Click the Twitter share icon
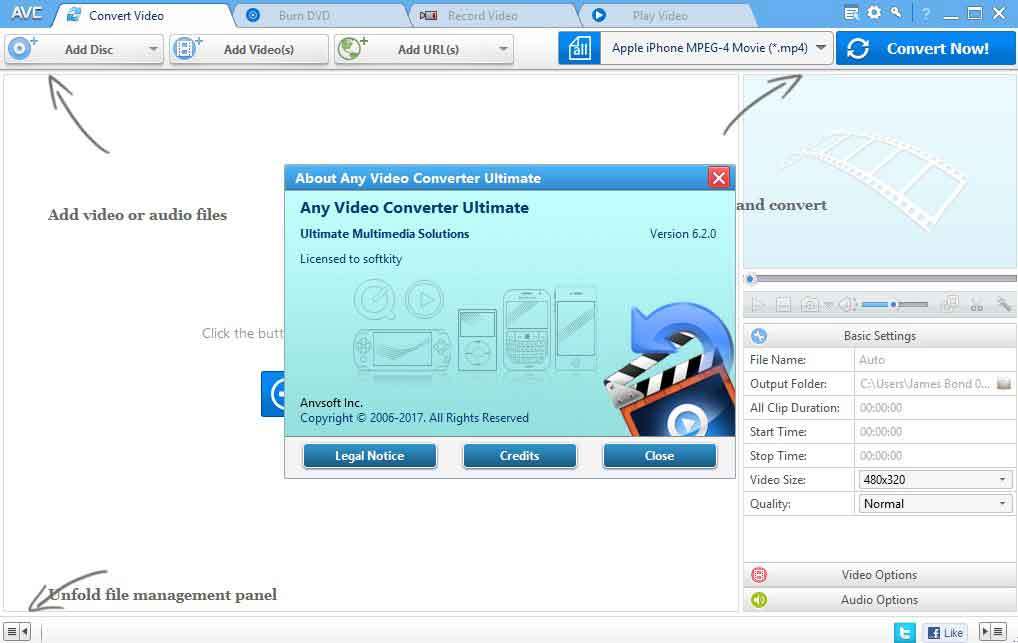 904,632
